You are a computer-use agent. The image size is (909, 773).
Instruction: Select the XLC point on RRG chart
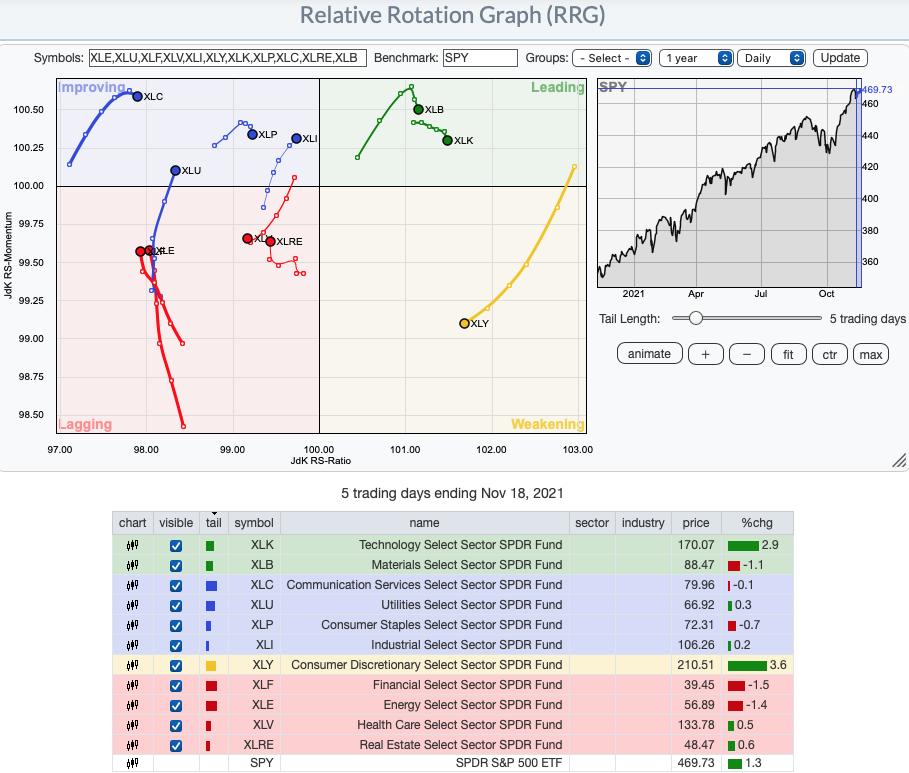click(x=137, y=96)
